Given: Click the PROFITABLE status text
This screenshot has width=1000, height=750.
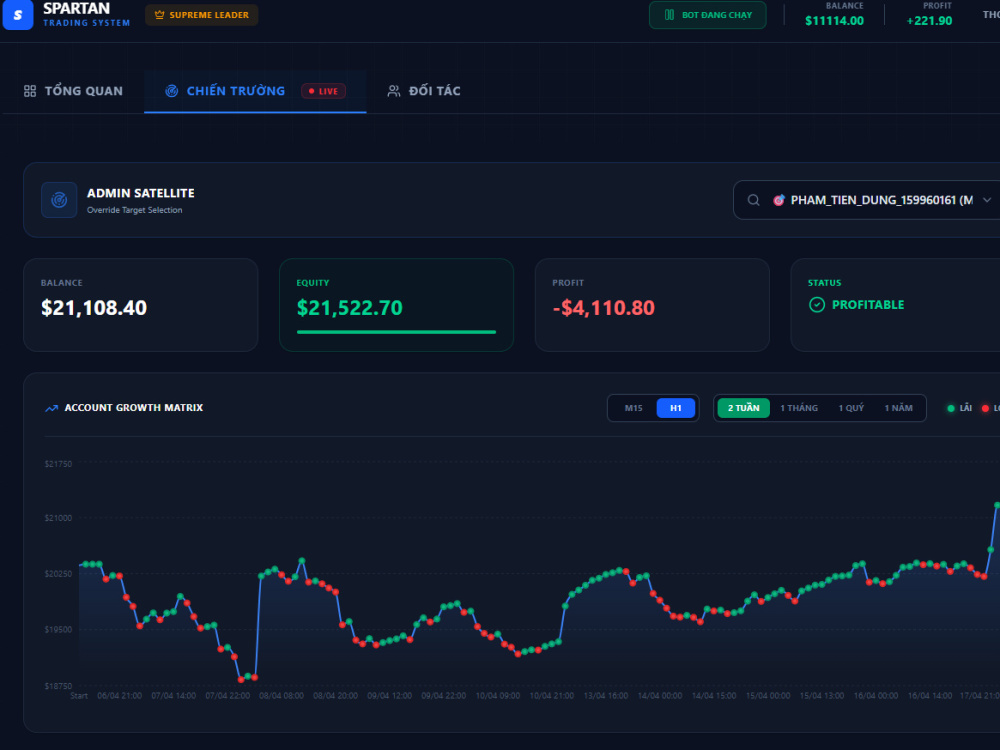Looking at the screenshot, I should (x=867, y=305).
